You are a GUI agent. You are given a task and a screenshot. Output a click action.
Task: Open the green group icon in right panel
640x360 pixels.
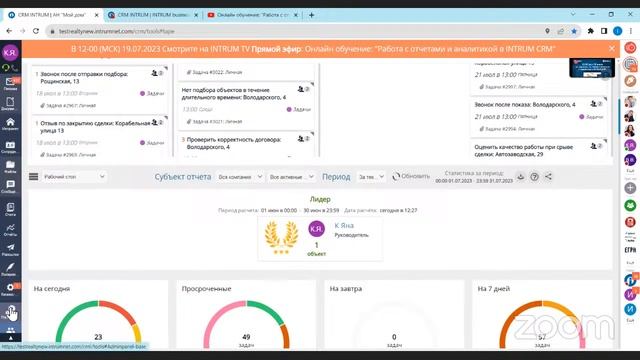630,205
